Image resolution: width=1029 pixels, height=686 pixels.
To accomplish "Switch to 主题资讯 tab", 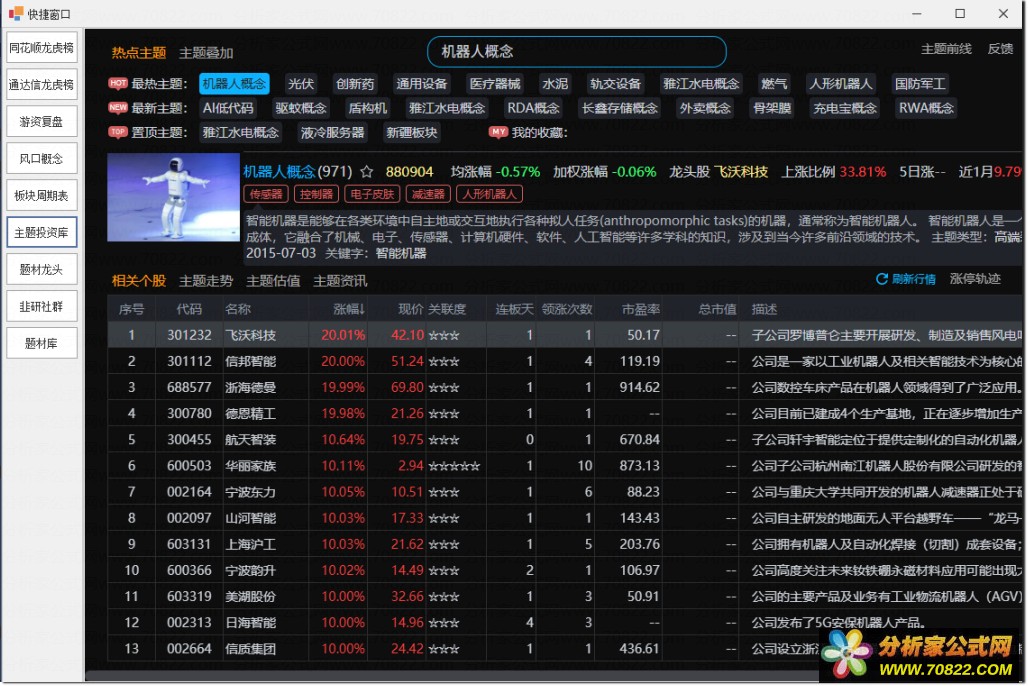I will tap(340, 281).
